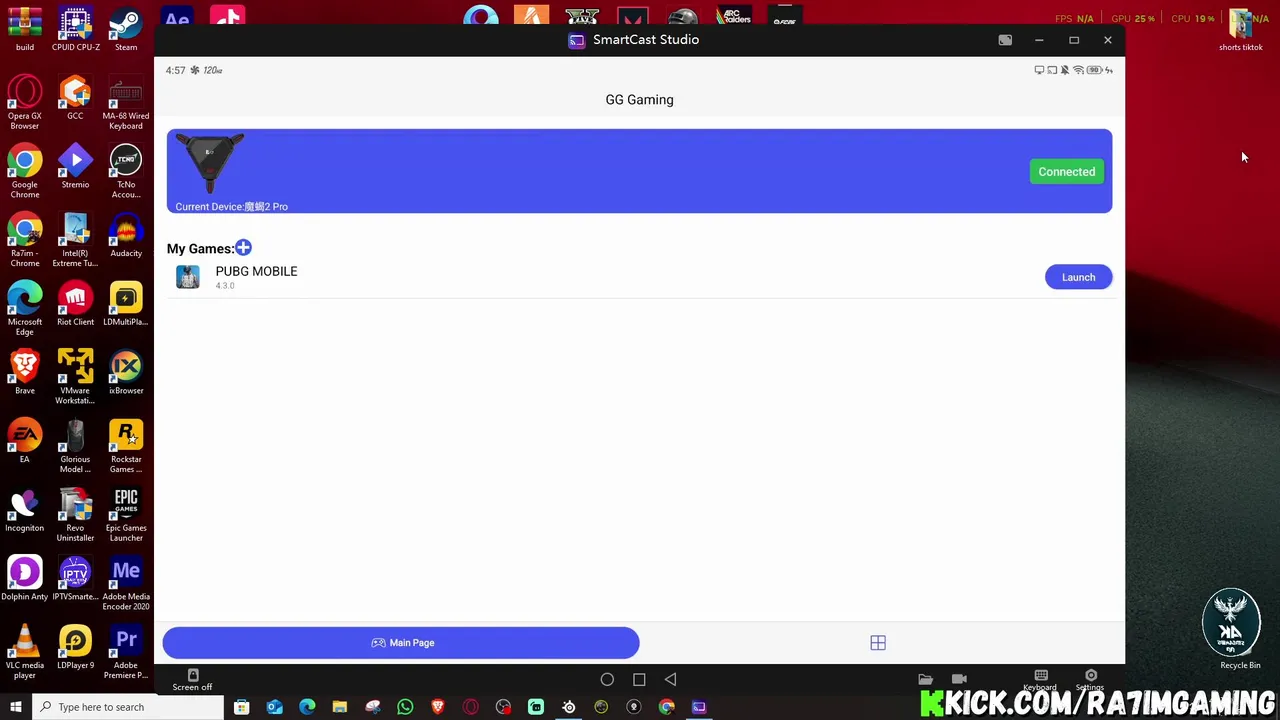Click the Current Device label

pyautogui.click(x=231, y=207)
